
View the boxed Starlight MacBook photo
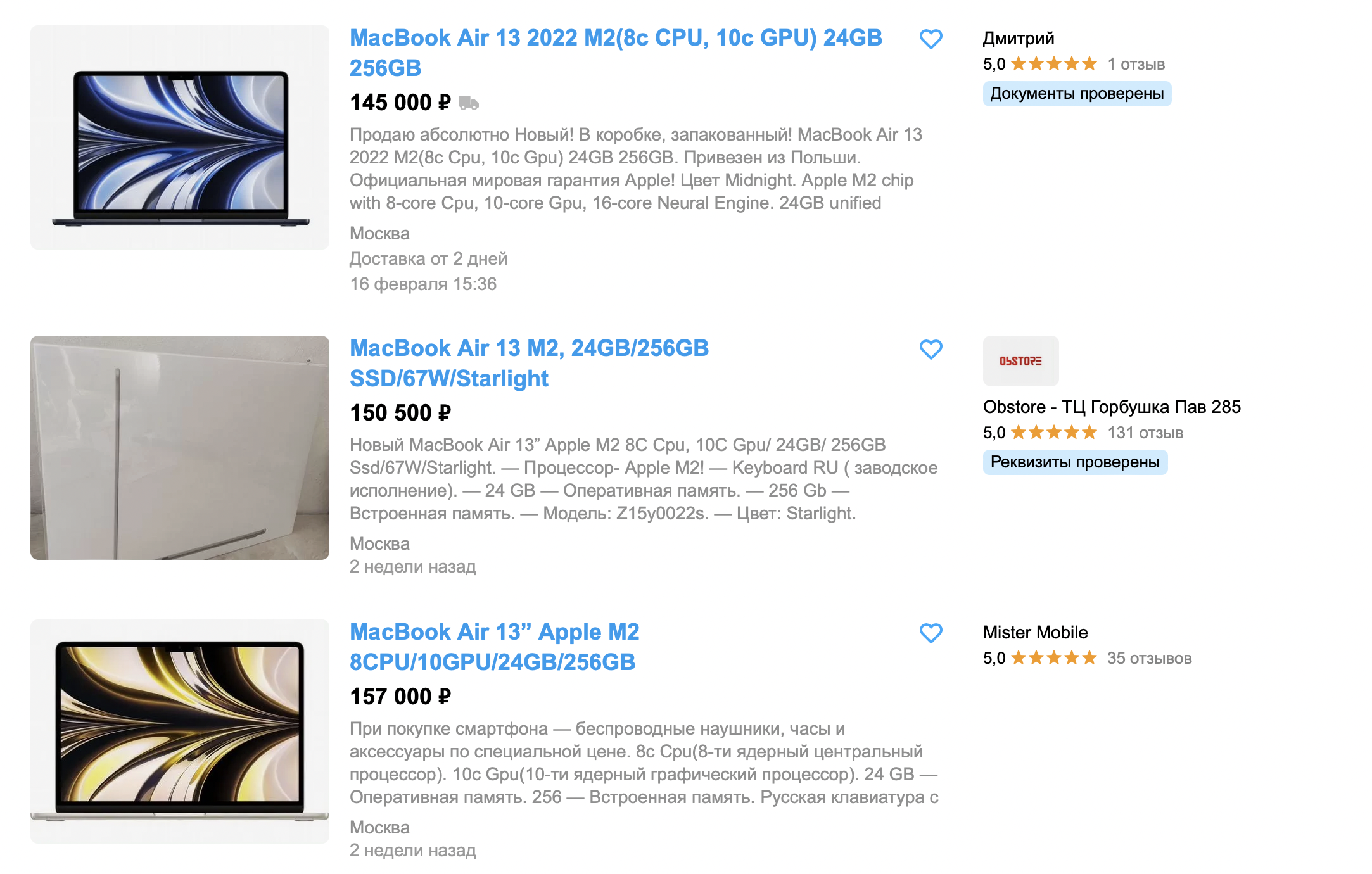point(180,448)
